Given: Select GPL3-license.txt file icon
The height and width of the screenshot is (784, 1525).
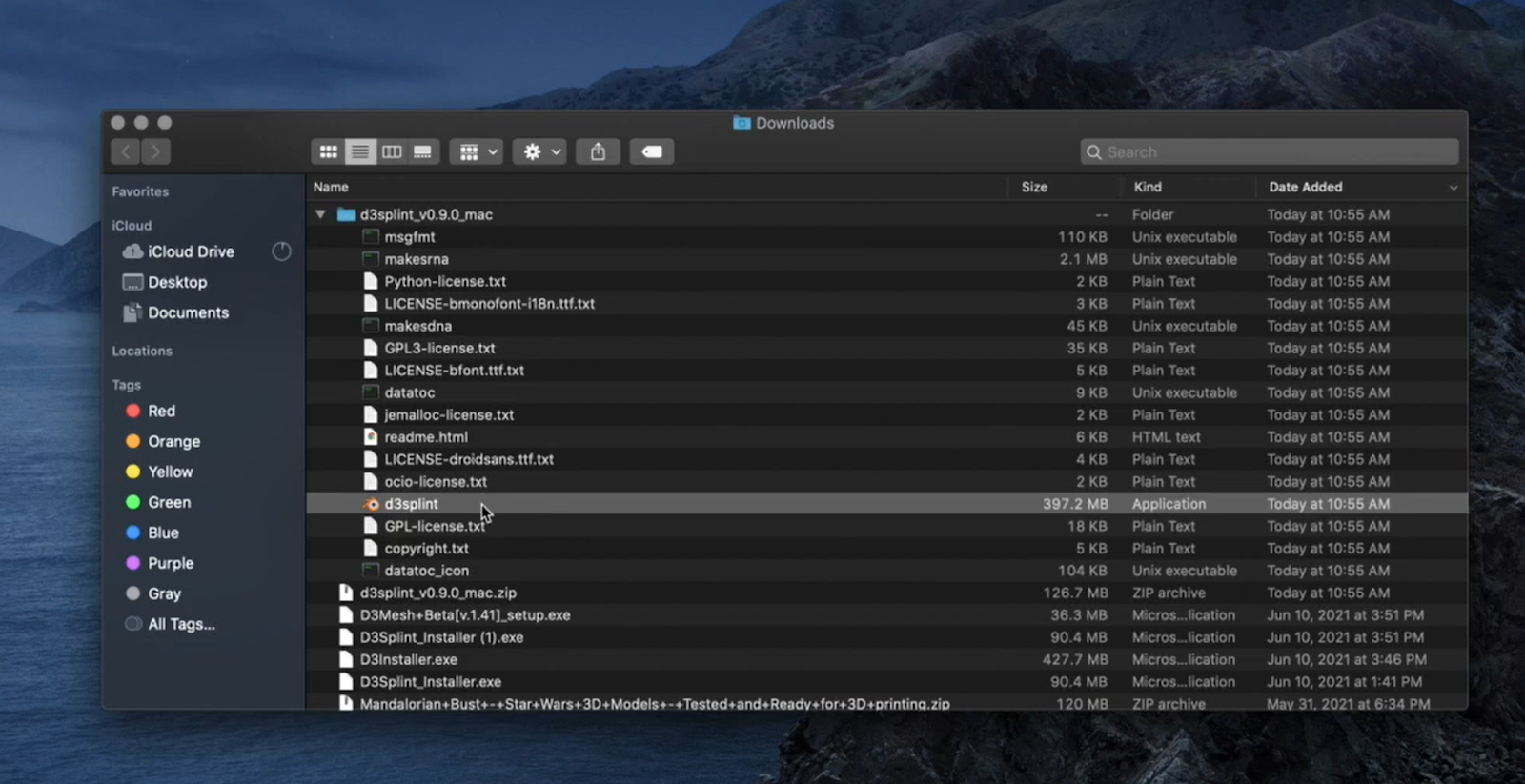Looking at the screenshot, I should [371, 348].
